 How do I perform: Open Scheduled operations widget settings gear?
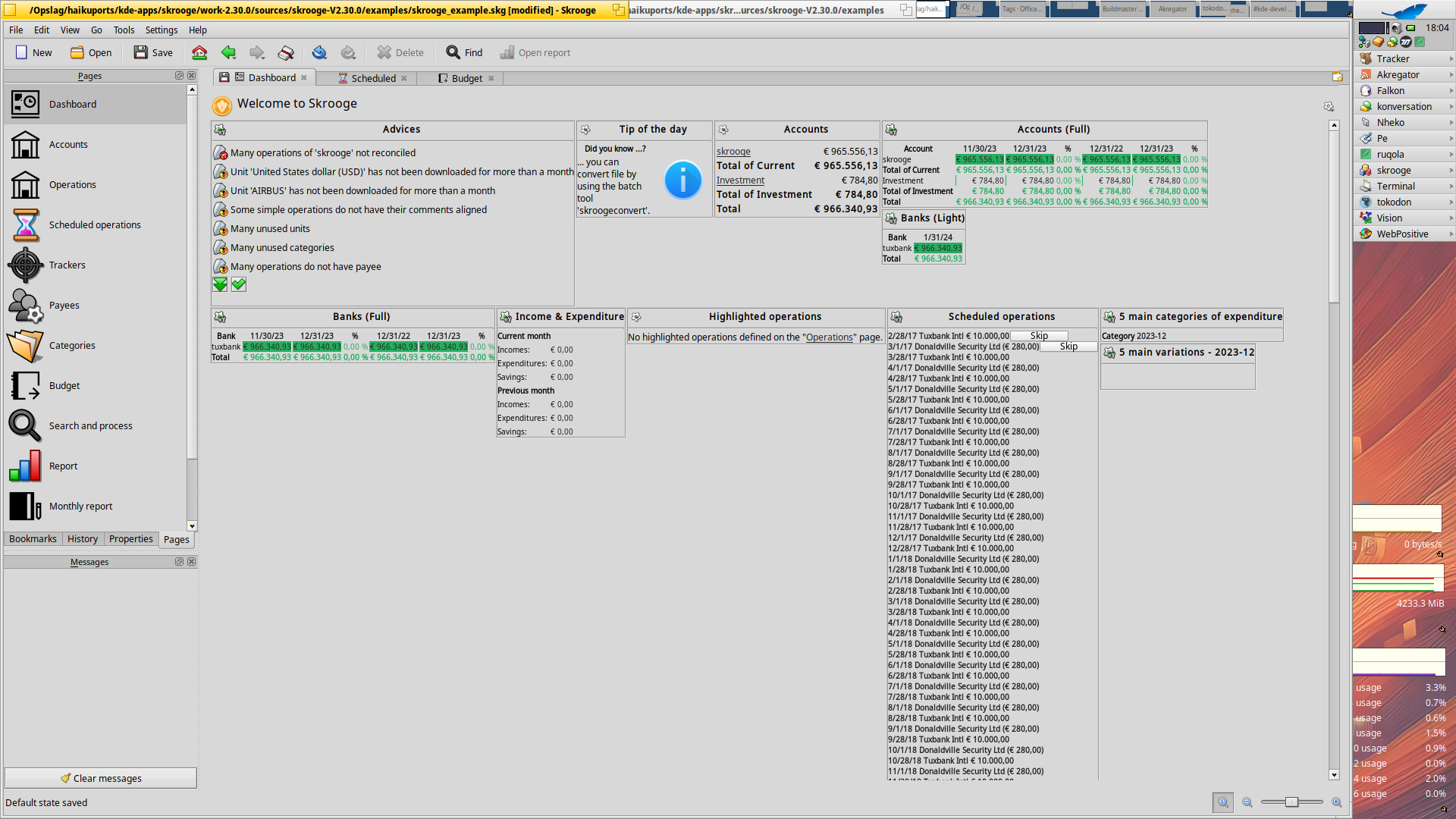click(x=896, y=317)
